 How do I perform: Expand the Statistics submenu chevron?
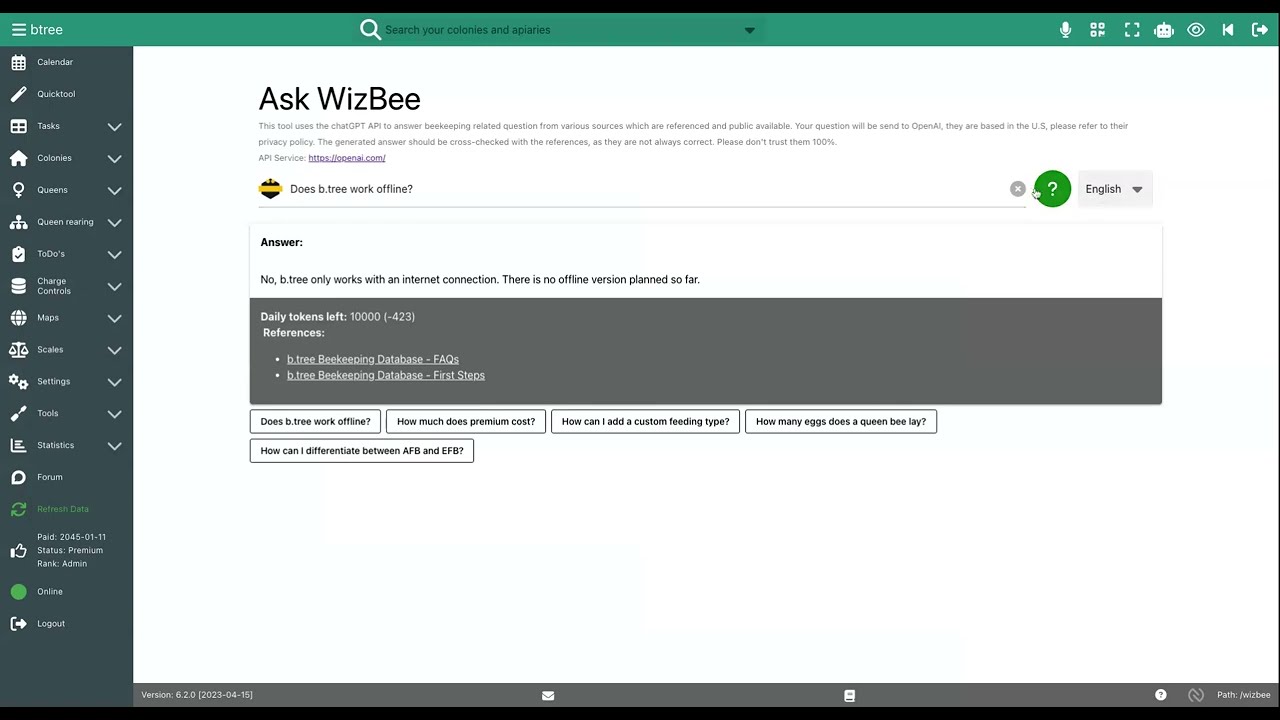(115, 446)
